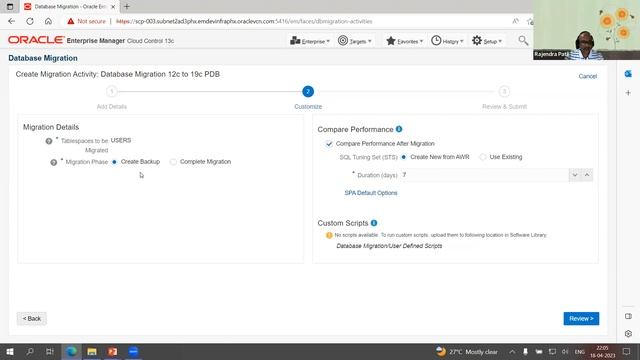
Task: Open PowerPoint from taskbar
Action: (x=112, y=351)
